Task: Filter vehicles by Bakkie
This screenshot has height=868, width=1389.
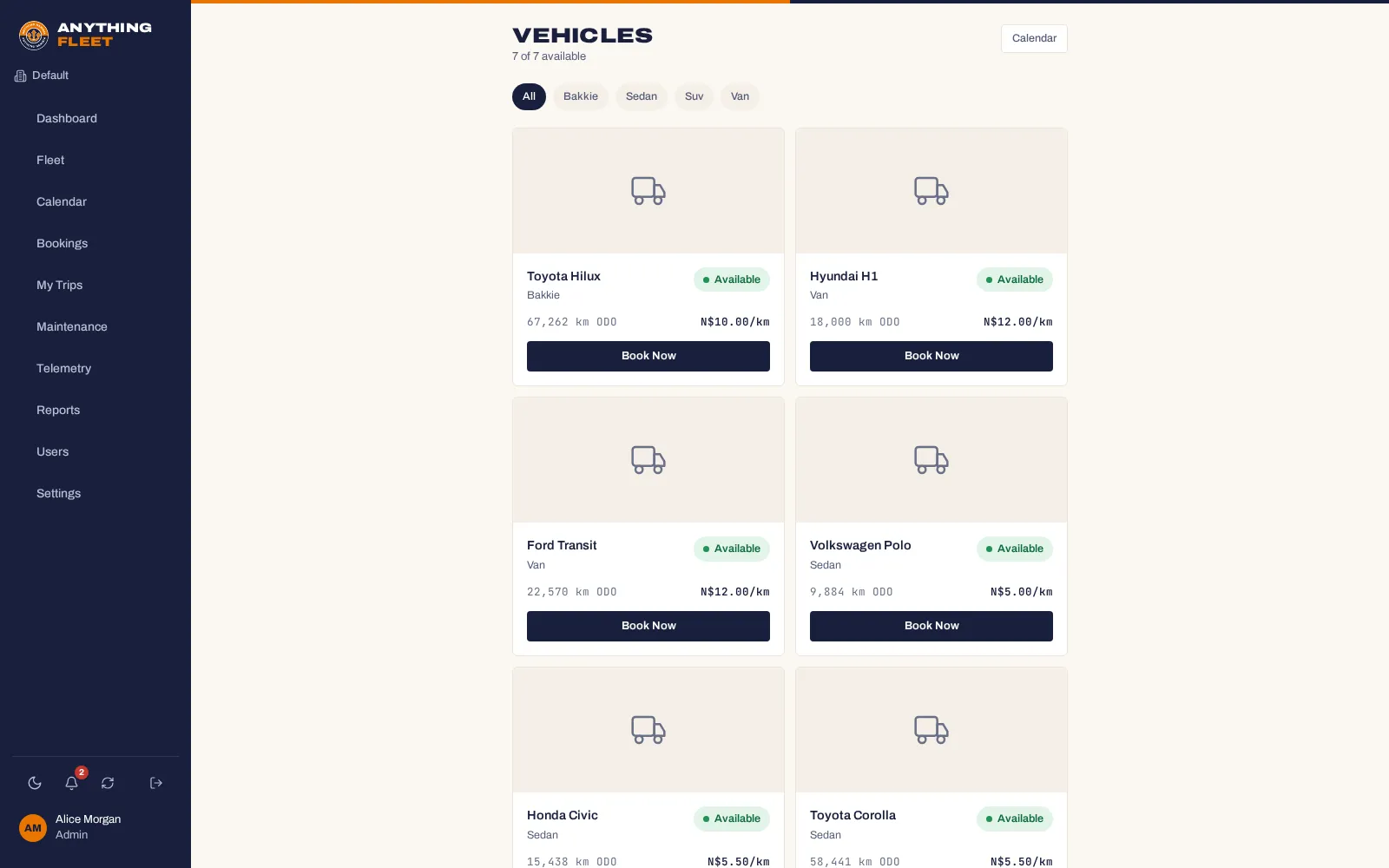Action: click(x=581, y=96)
